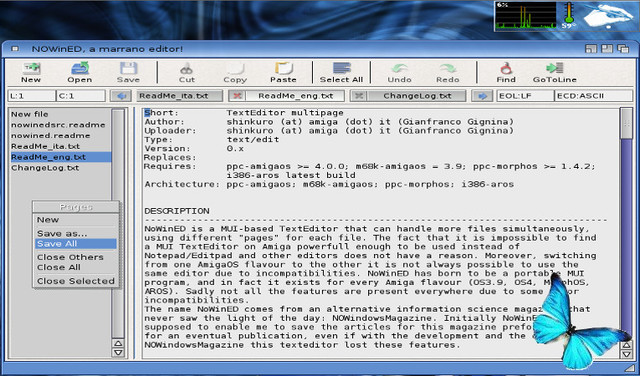Screen dimensions: 640x376
Task: Click the Select All toolbar icon
Action: 341,72
